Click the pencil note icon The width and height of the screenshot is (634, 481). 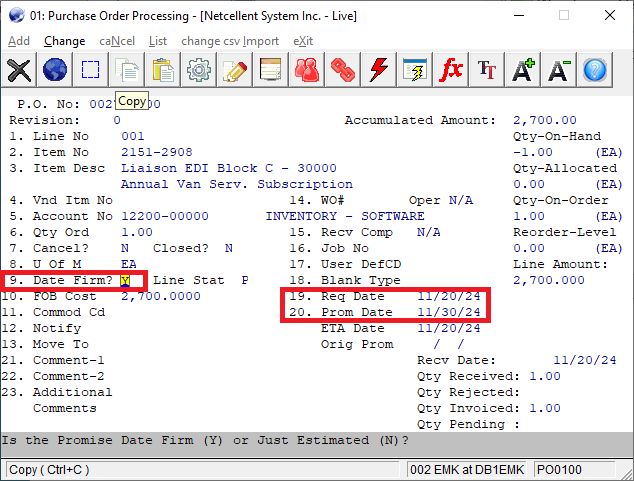click(235, 70)
